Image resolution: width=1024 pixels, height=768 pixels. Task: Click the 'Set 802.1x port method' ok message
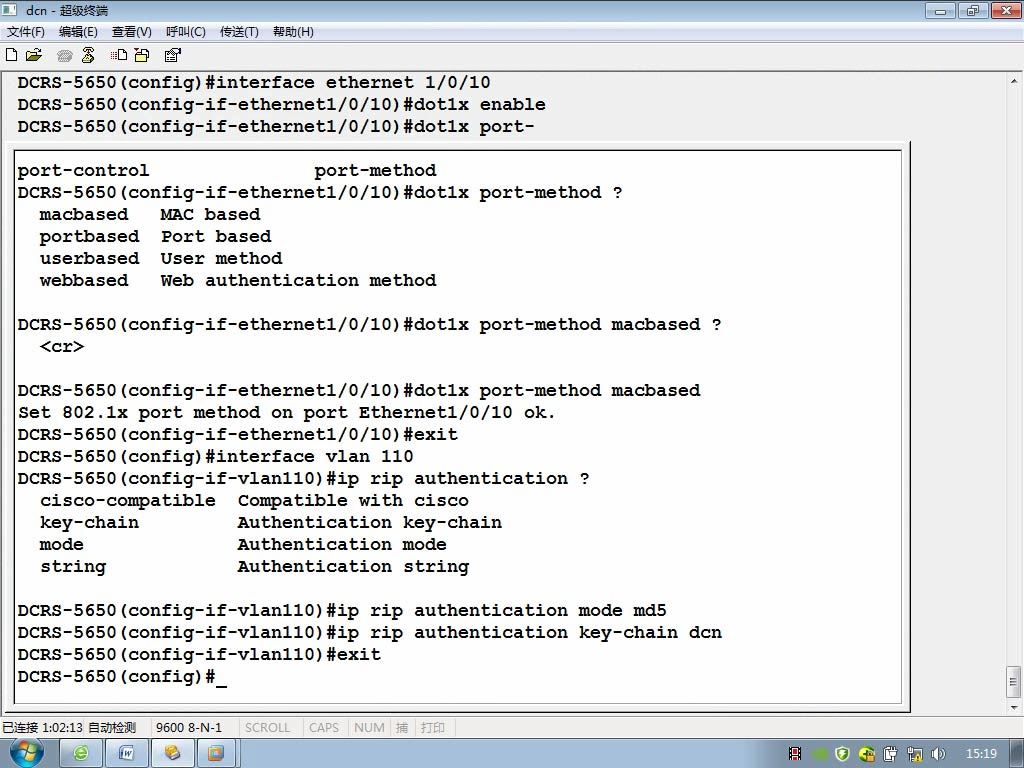[x=287, y=413]
